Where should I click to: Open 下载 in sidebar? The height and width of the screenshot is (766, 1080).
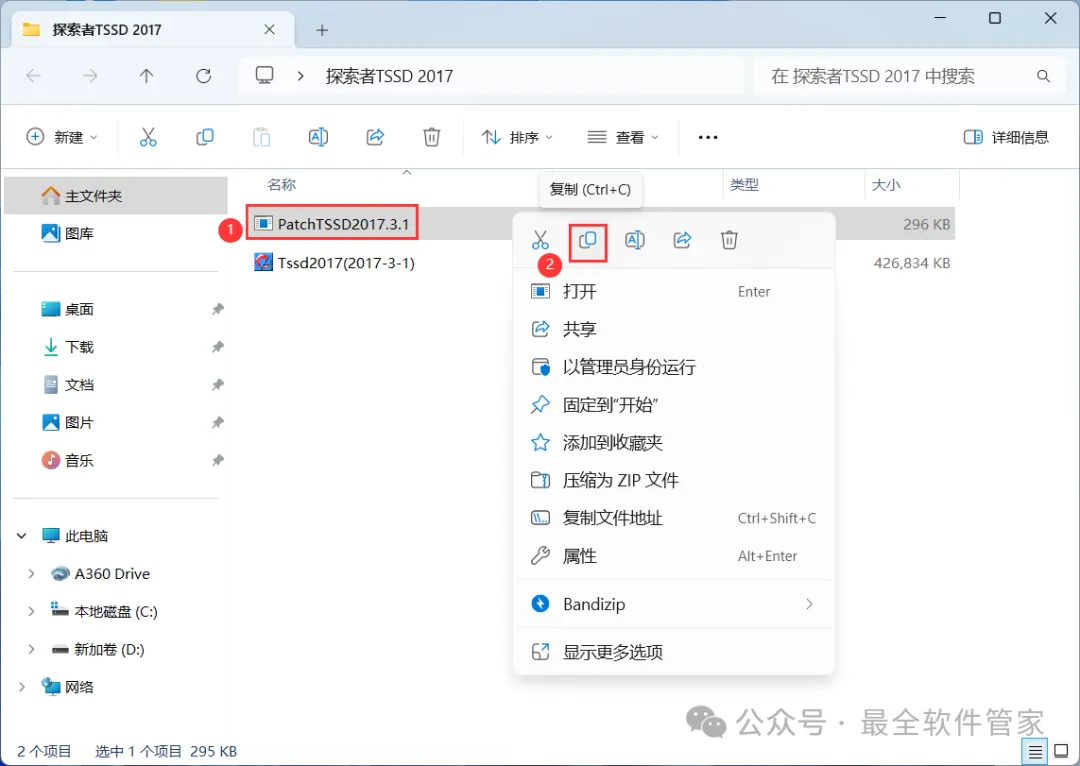[116, 347]
